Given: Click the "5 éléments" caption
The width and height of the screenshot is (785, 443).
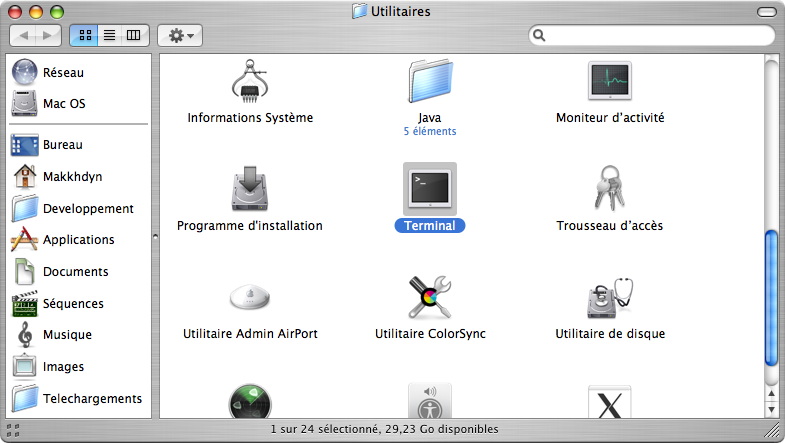Looking at the screenshot, I should [x=430, y=131].
